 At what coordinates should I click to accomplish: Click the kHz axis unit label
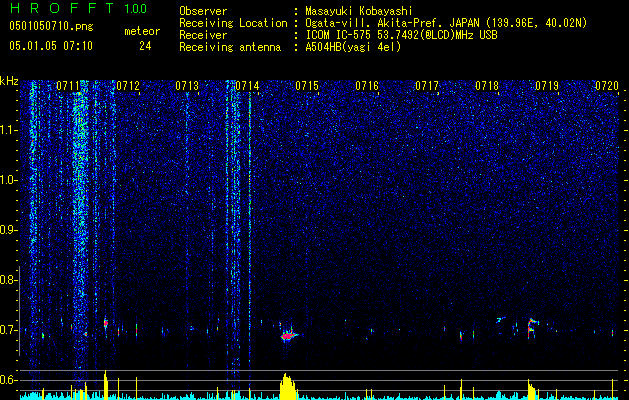[x=9, y=81]
